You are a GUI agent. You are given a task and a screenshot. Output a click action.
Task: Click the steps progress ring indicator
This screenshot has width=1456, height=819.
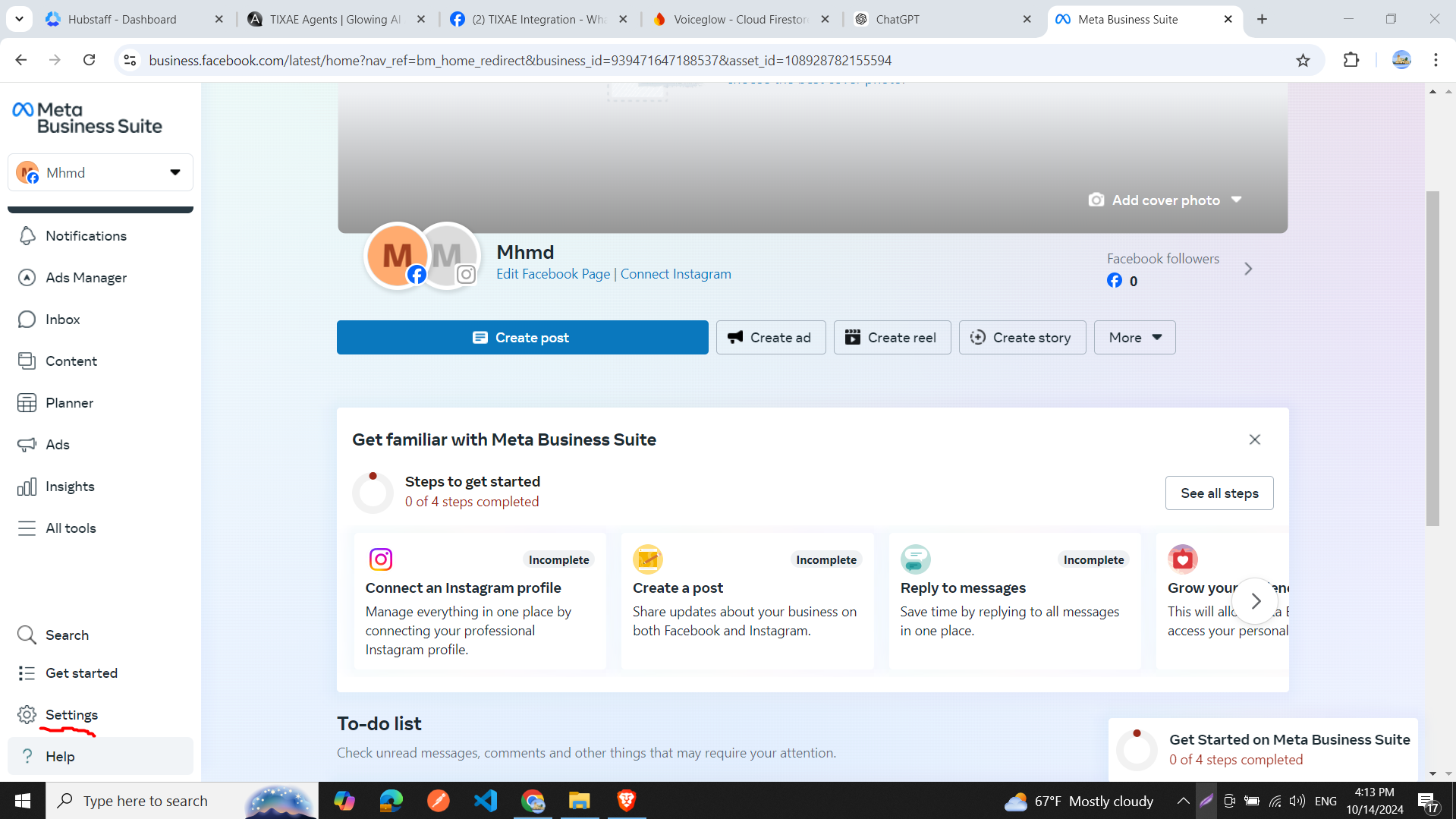373,492
